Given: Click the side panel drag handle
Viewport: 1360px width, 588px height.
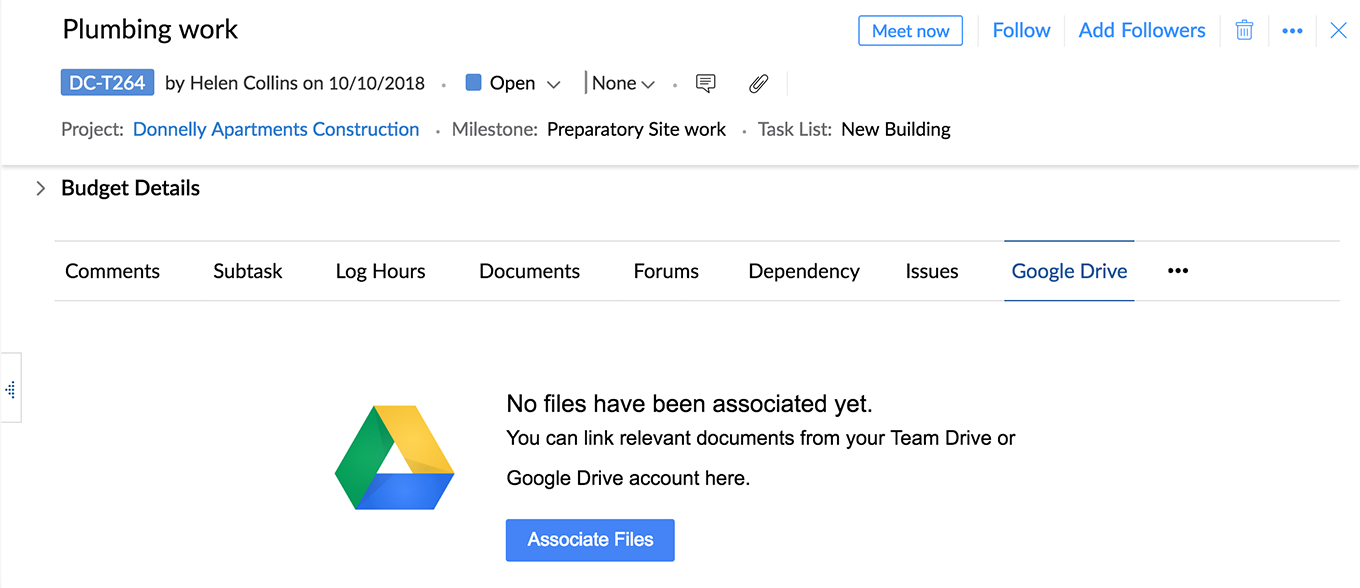Looking at the screenshot, I should (x=10, y=389).
